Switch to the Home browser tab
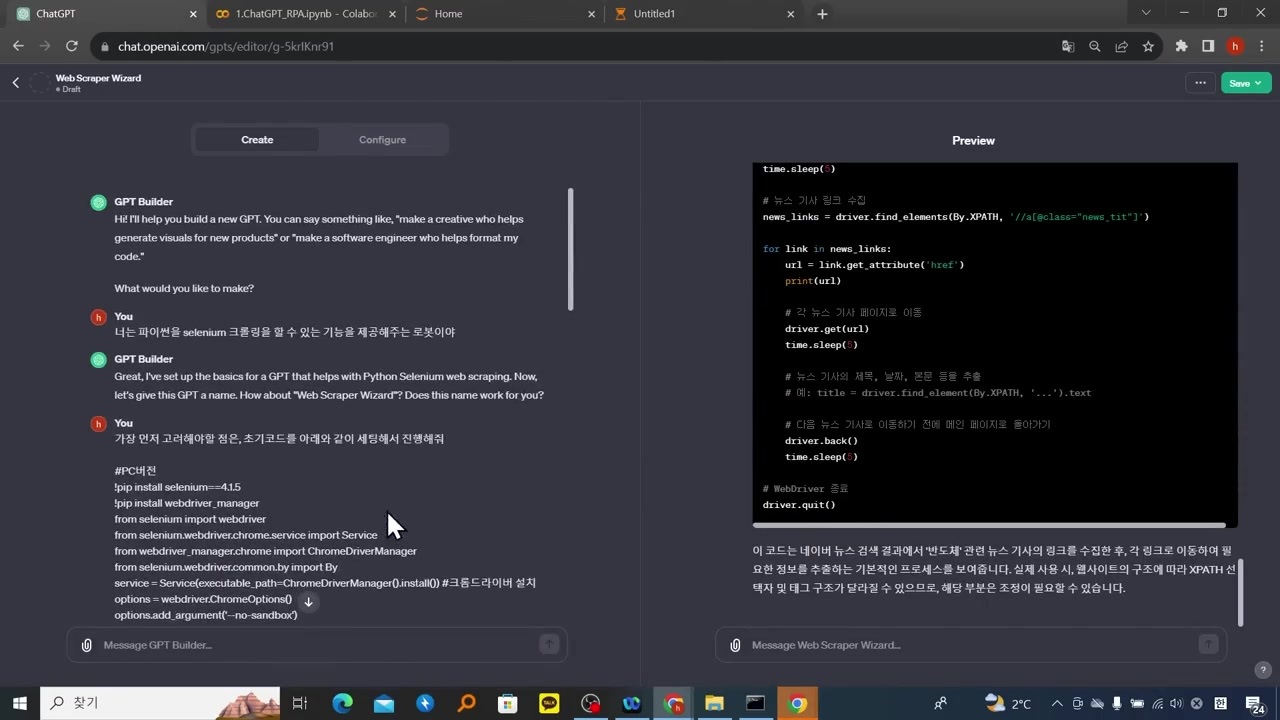Viewport: 1280px width, 720px height. click(505, 14)
